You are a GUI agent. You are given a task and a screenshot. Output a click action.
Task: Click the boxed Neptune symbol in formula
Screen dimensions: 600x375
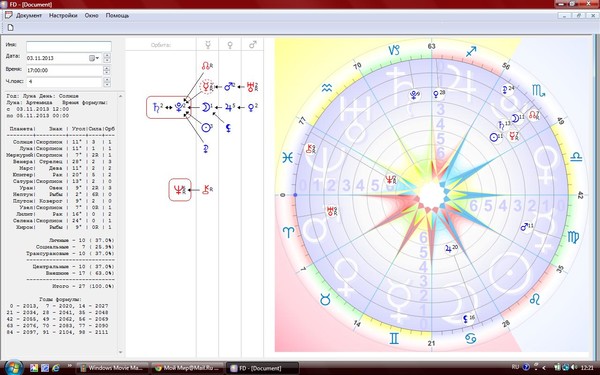coord(180,189)
